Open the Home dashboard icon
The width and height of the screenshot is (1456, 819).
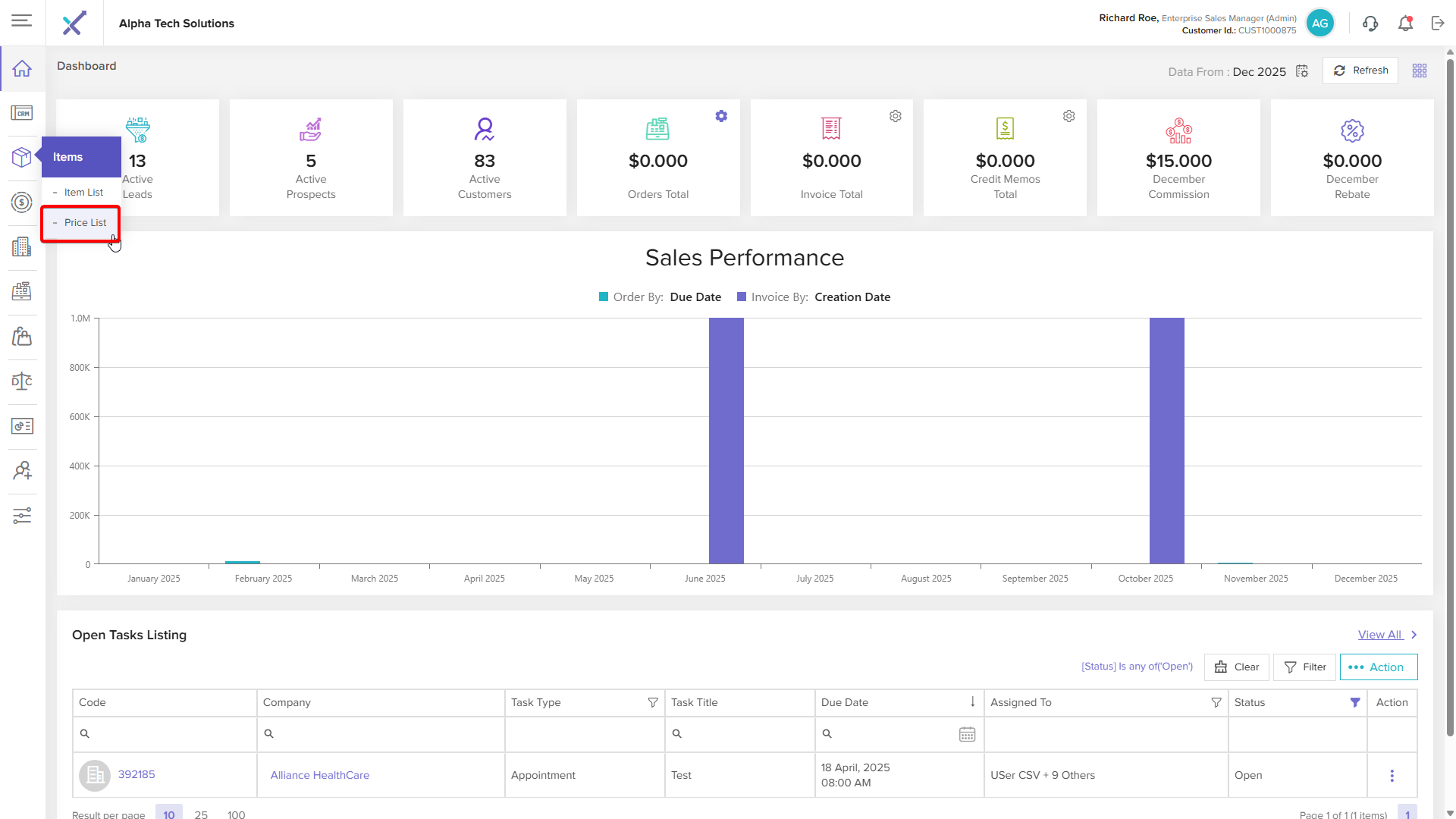(x=22, y=68)
